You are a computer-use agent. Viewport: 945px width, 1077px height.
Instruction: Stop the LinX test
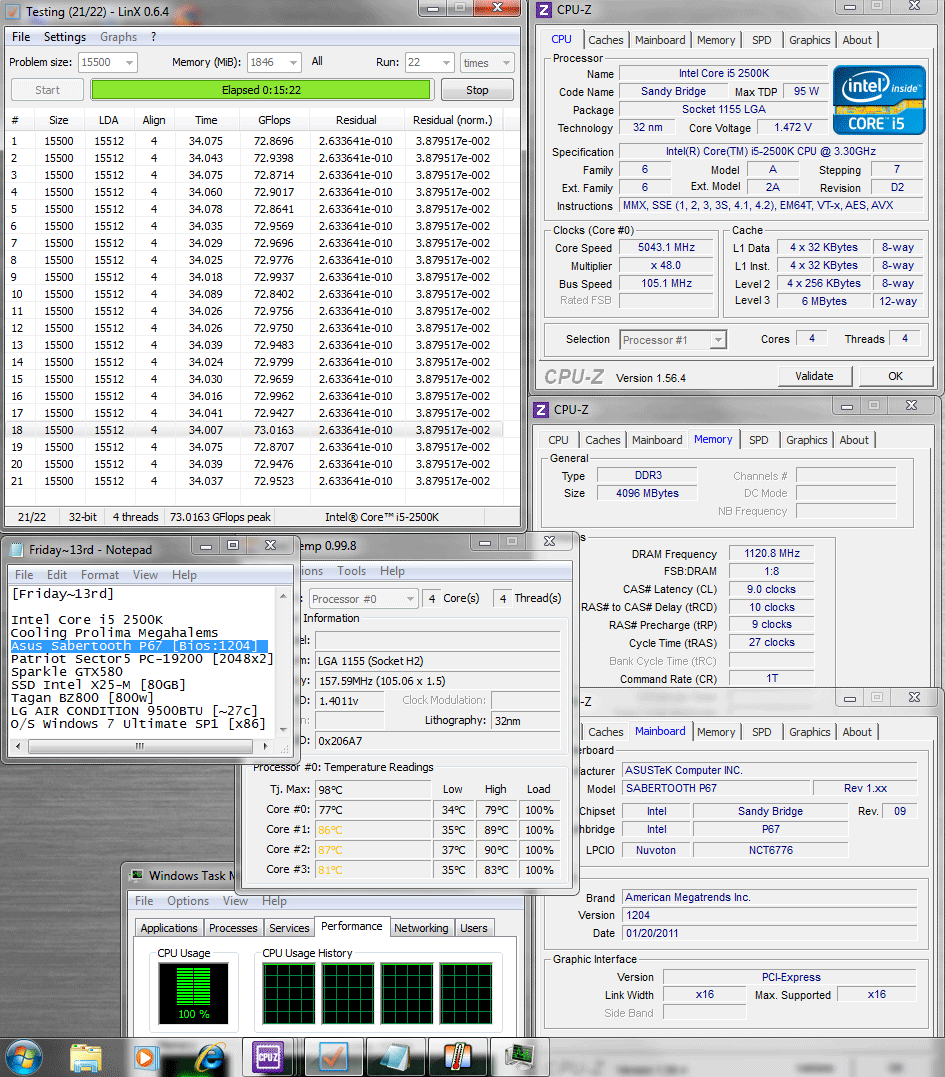[x=477, y=90]
